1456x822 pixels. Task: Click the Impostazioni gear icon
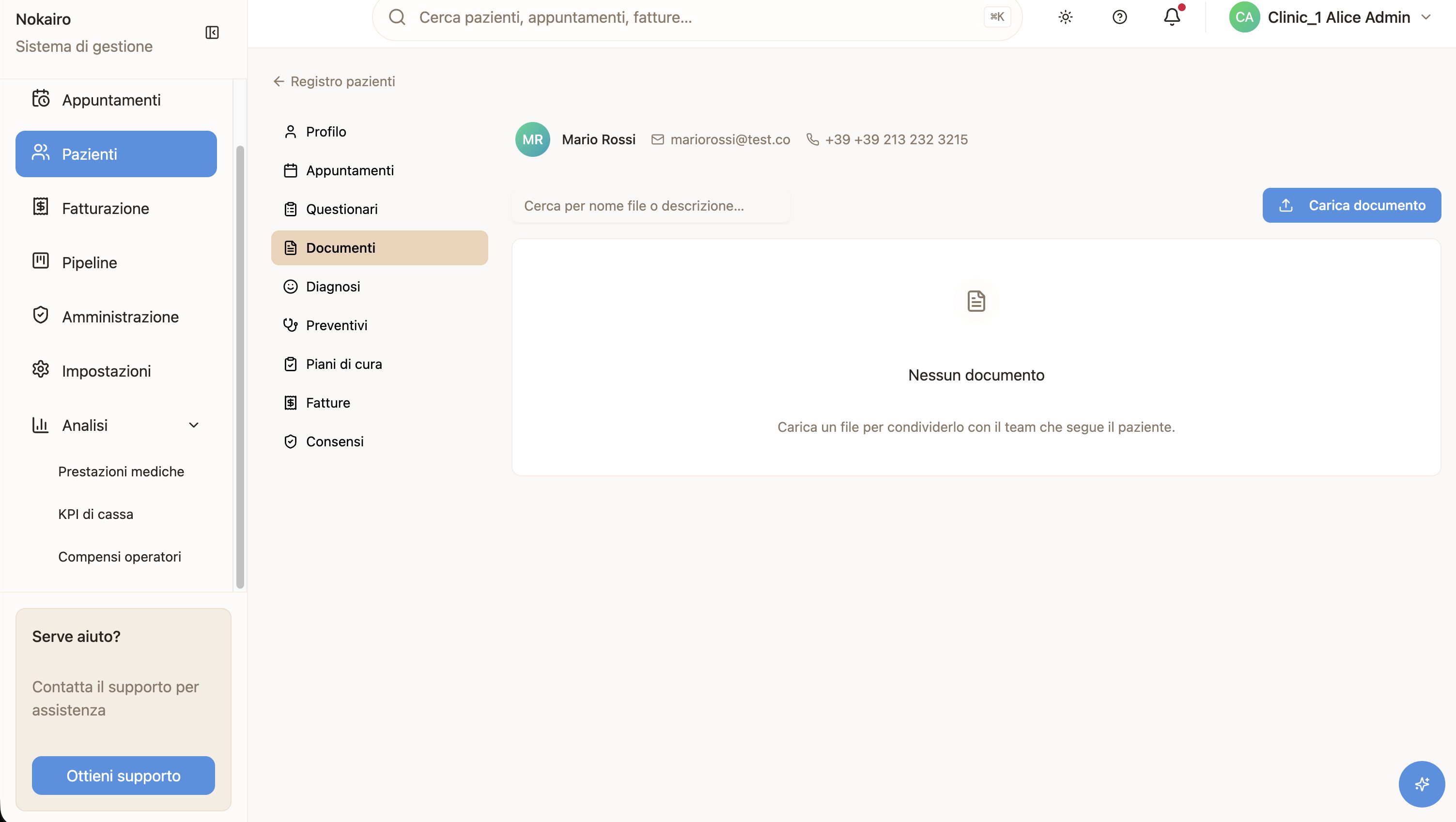pyautogui.click(x=41, y=369)
